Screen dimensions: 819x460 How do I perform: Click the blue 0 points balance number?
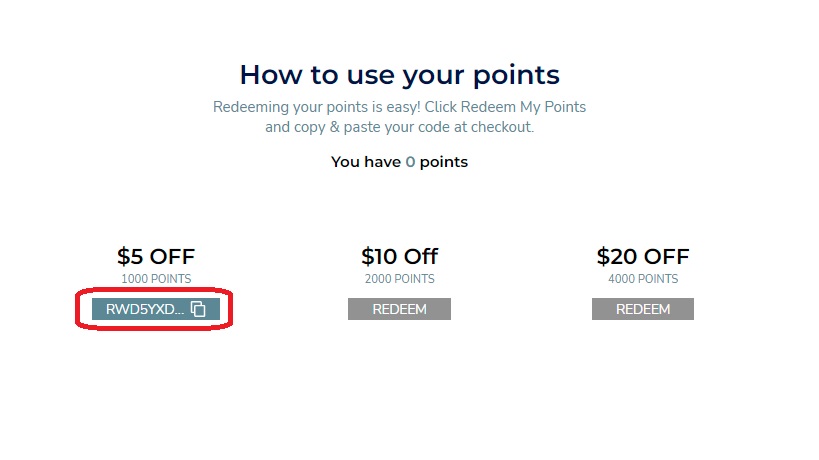click(x=410, y=162)
